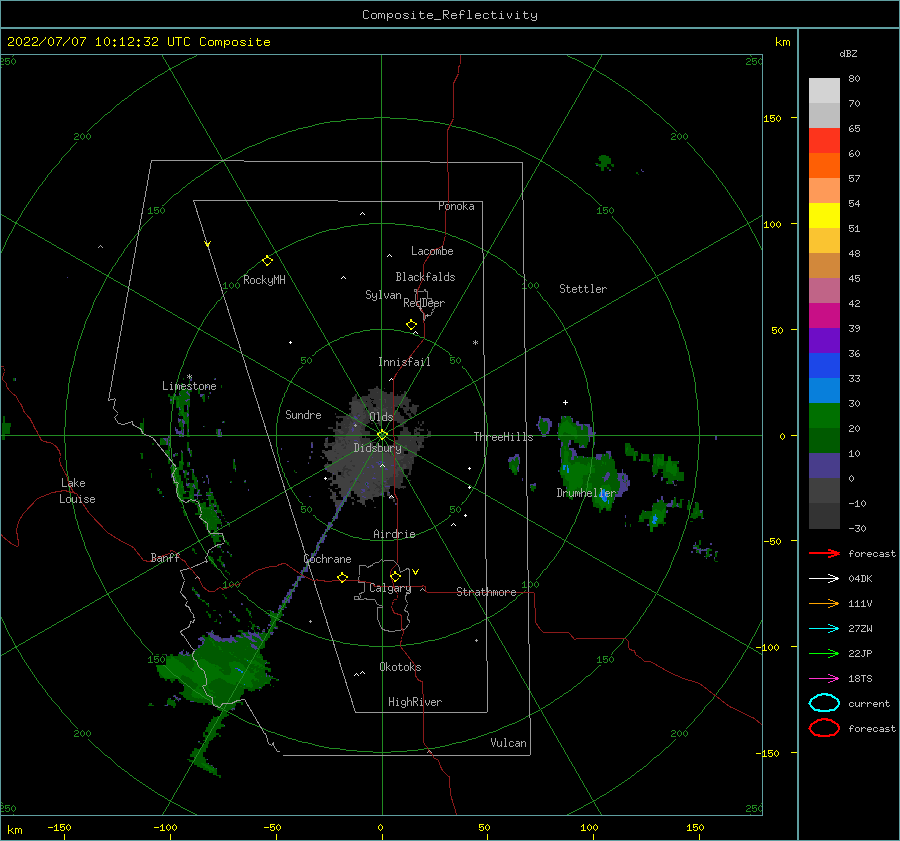
Task: Click the dark orange swatch in the dBZ scale
Action: 824,166
